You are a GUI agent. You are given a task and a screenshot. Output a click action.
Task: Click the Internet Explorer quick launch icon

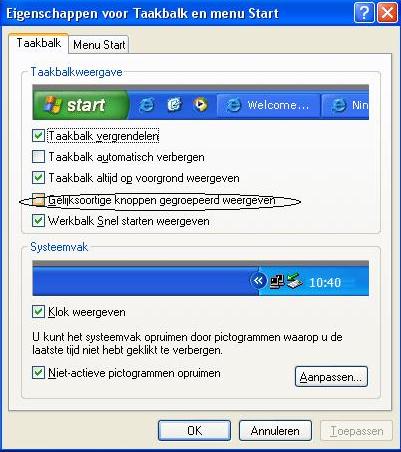(x=146, y=105)
